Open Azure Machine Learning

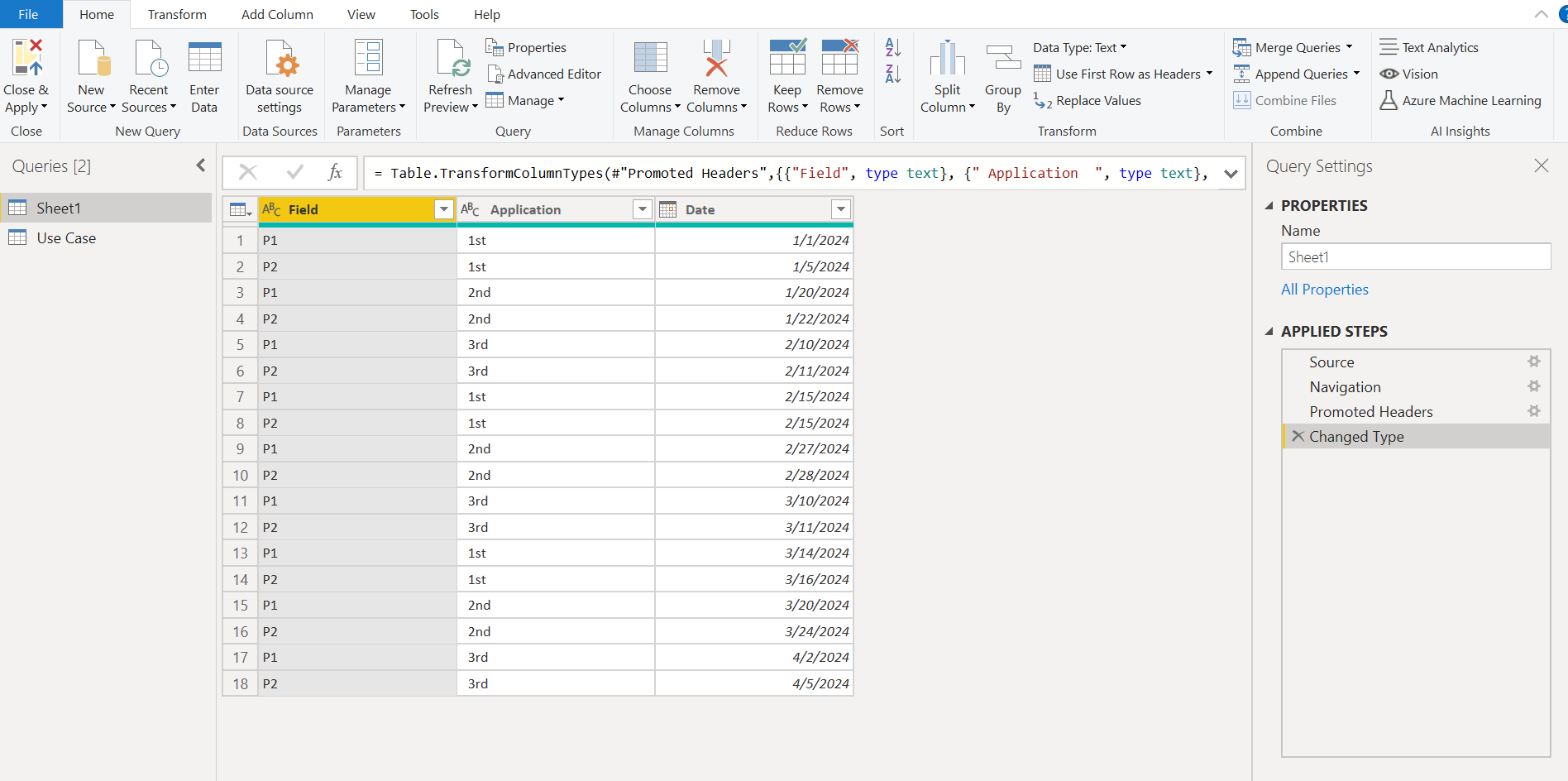click(x=1460, y=100)
